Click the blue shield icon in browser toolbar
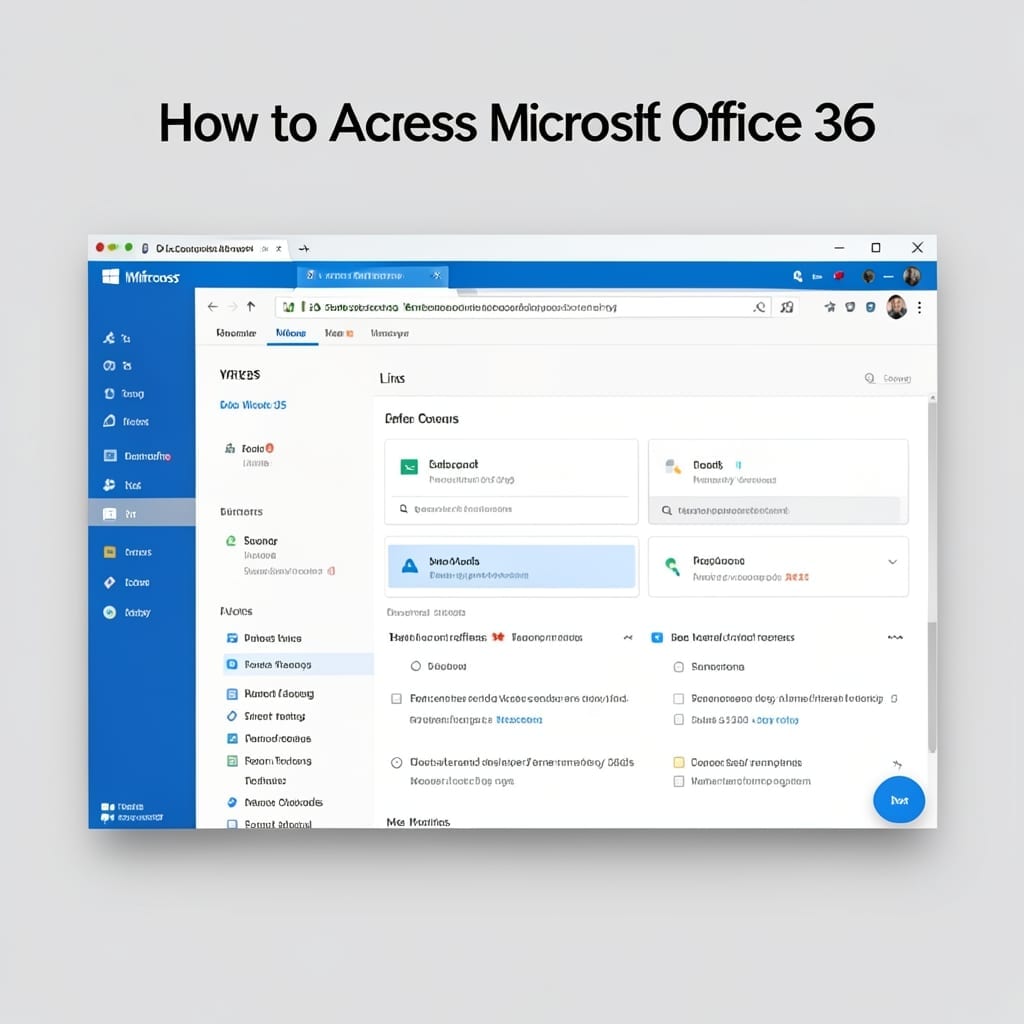Viewport: 1024px width, 1024px height. (871, 306)
